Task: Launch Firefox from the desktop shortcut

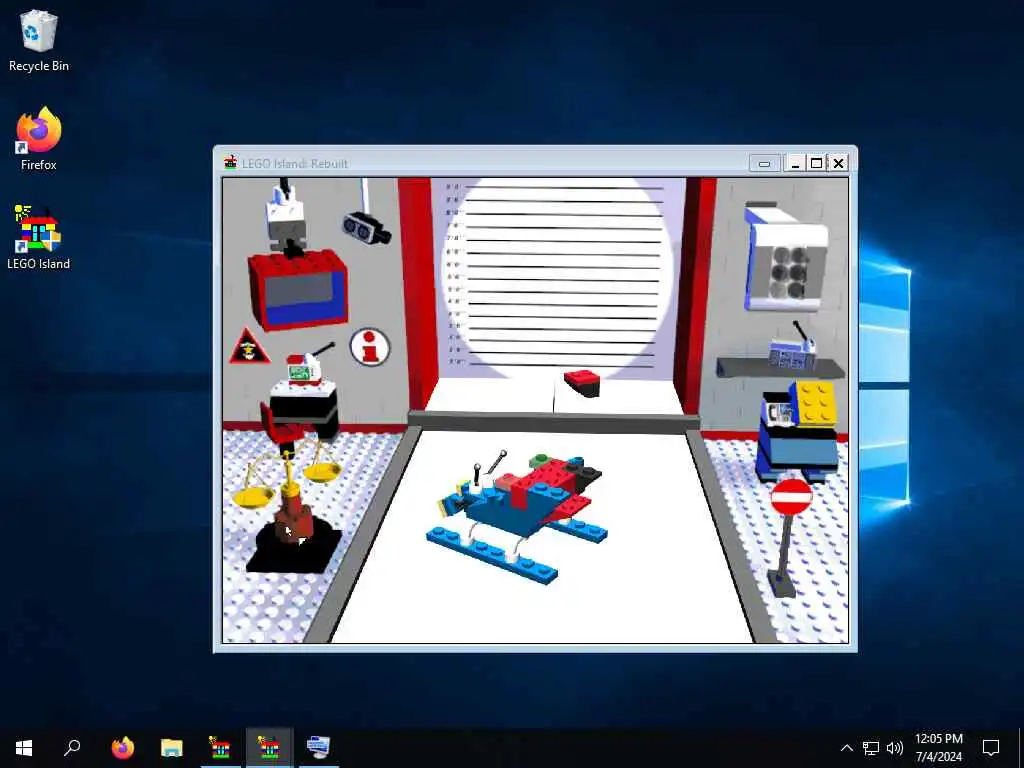Action: pos(39,138)
